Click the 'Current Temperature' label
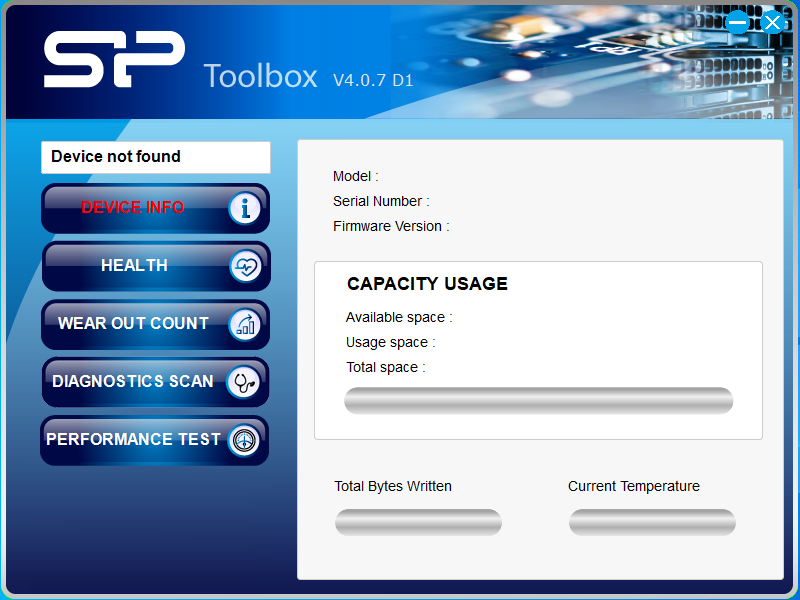Viewport: 800px width, 600px height. click(x=634, y=486)
